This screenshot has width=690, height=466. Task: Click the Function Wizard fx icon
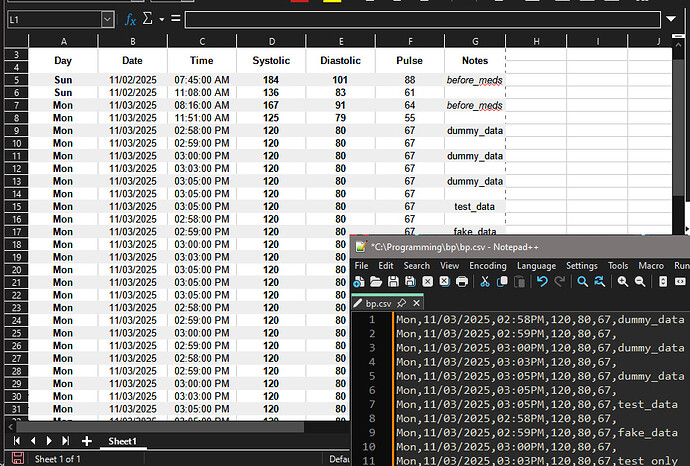(130, 19)
